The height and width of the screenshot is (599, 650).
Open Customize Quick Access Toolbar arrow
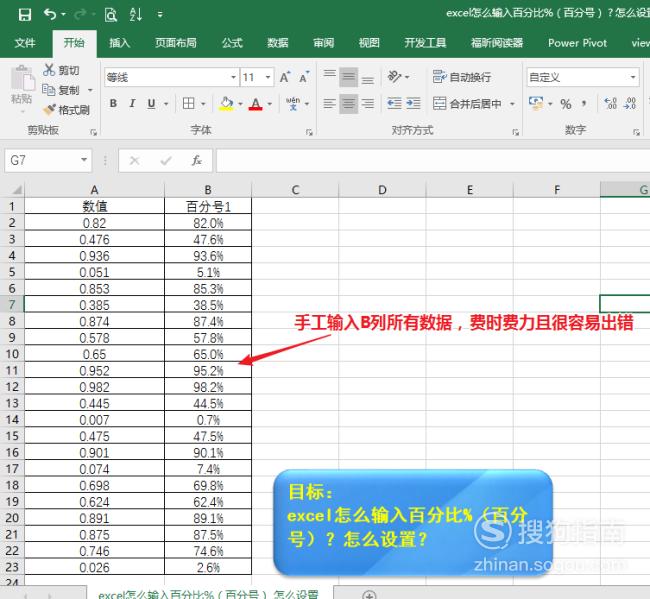(160, 15)
